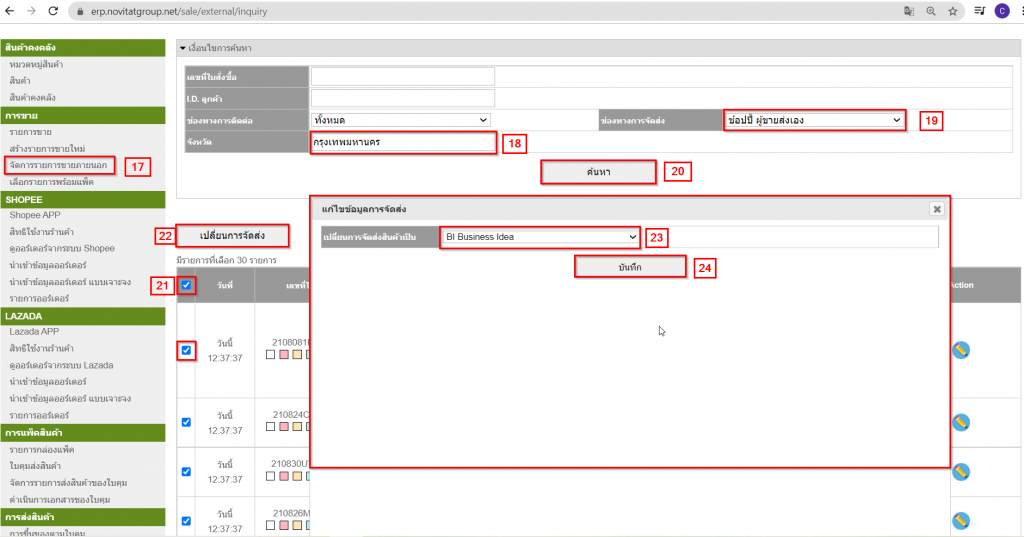Click the pencil edit icon in first order row

(x=960, y=350)
